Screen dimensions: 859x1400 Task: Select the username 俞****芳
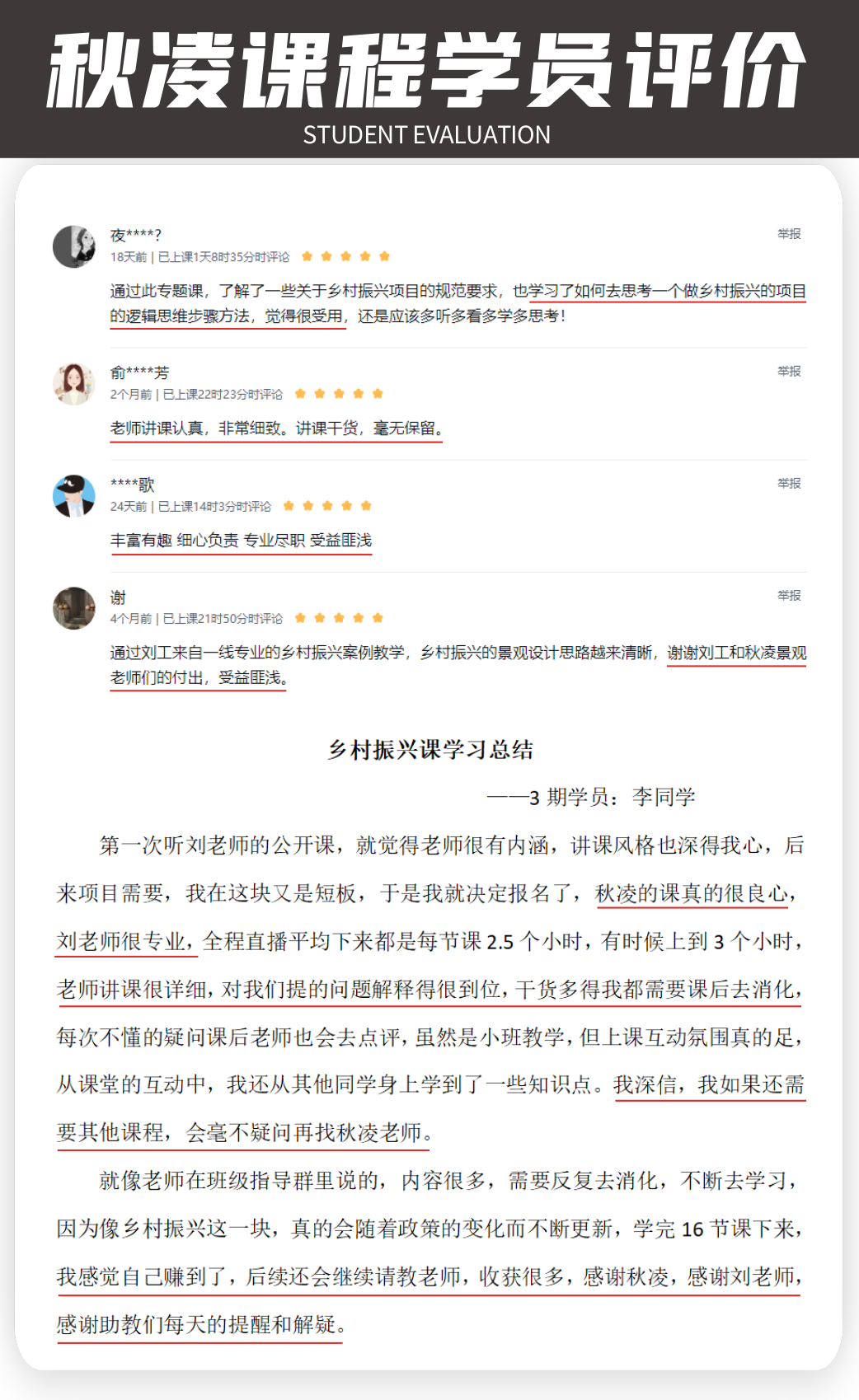[139, 372]
